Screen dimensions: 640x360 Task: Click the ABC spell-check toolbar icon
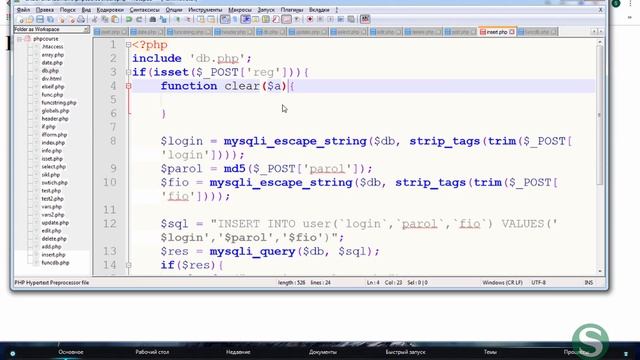(364, 19)
